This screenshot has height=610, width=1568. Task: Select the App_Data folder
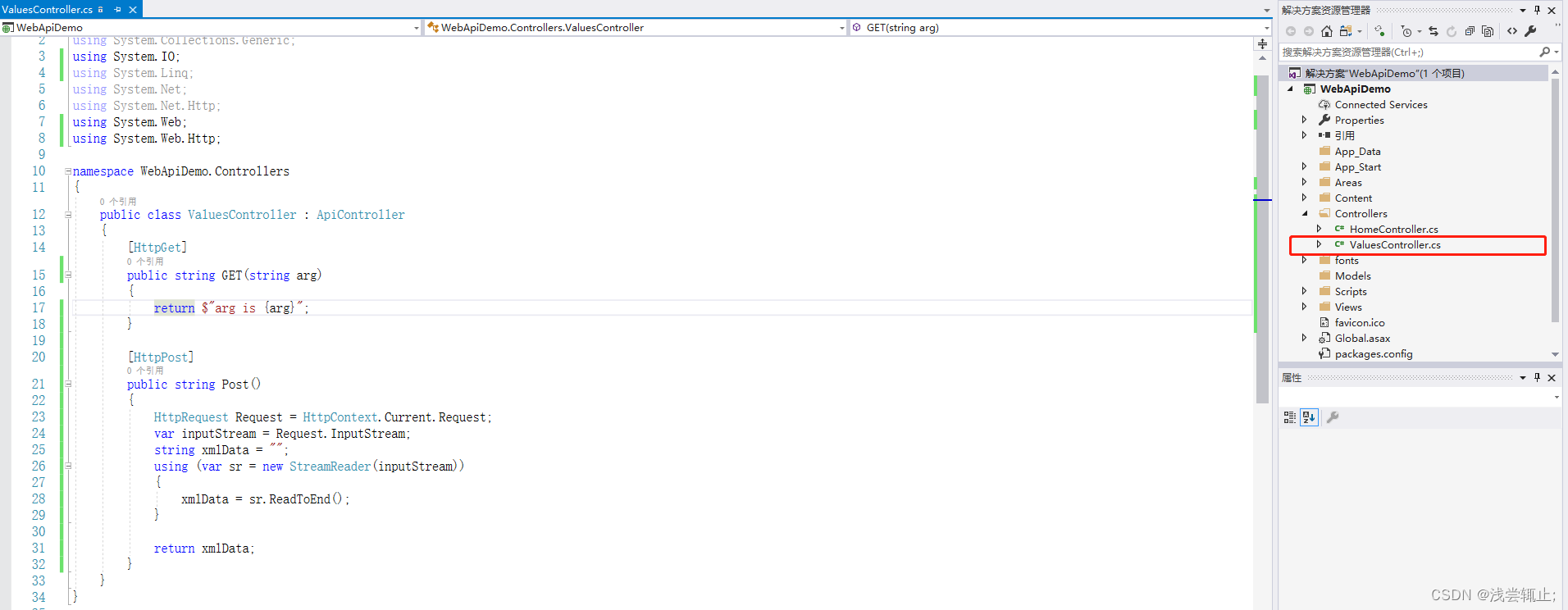[x=1357, y=151]
